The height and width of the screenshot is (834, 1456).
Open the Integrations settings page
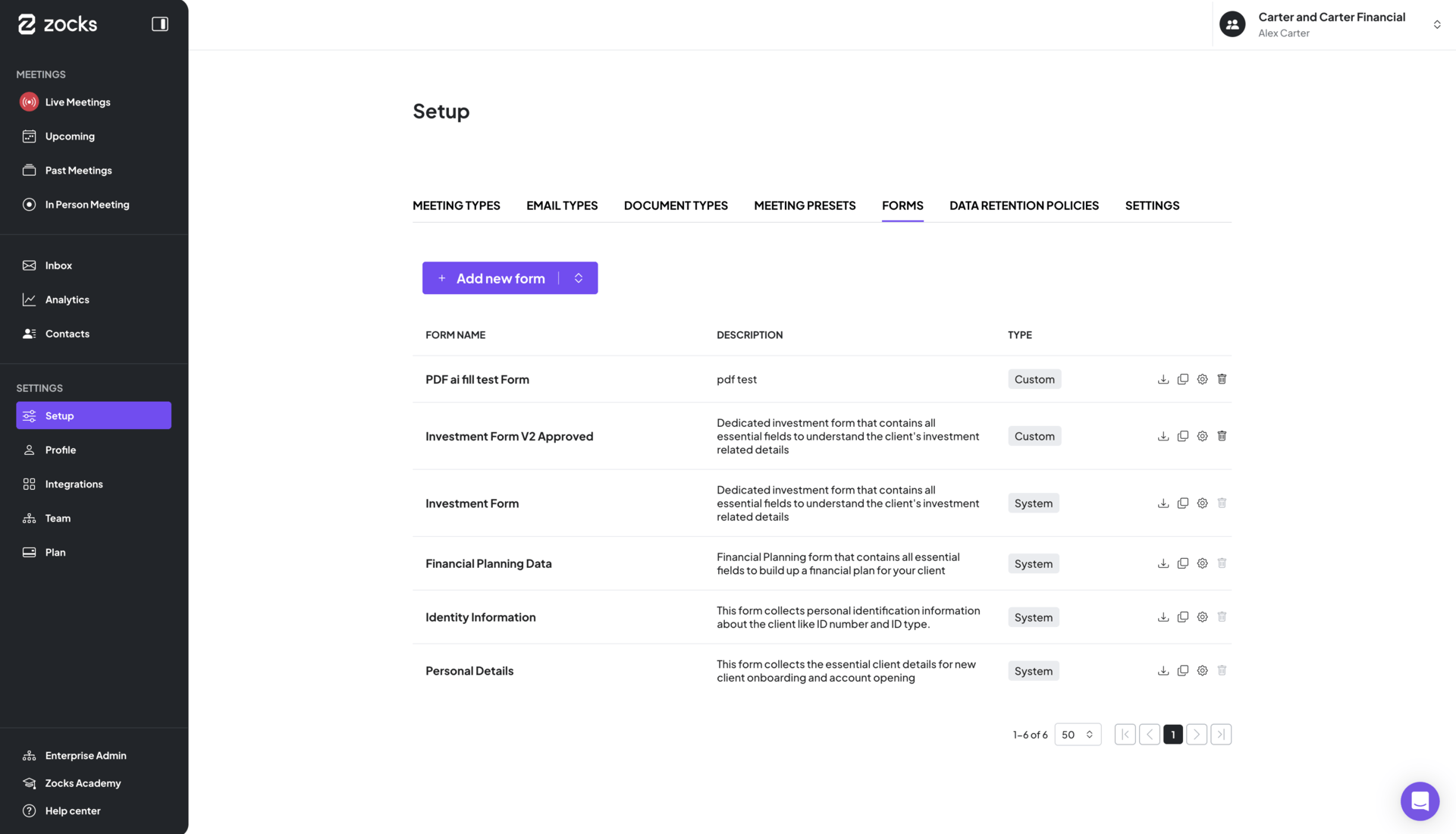tap(74, 484)
